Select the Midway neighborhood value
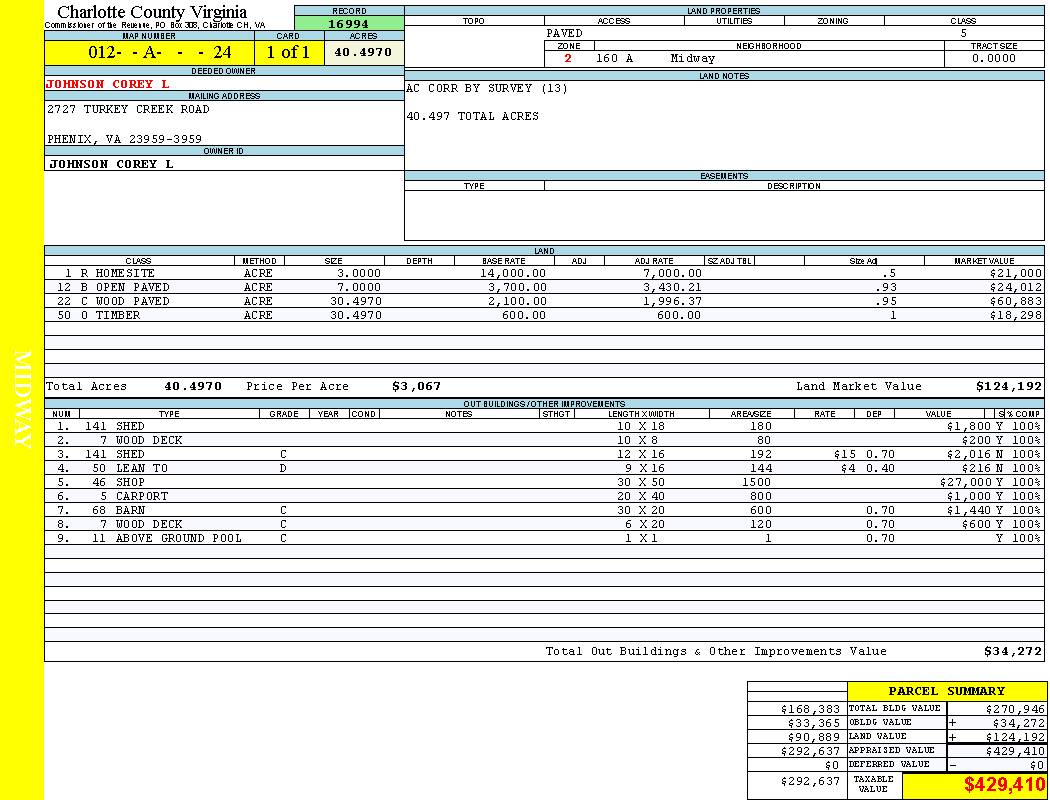Image resolution: width=1050 pixels, height=800 pixels. coord(692,58)
